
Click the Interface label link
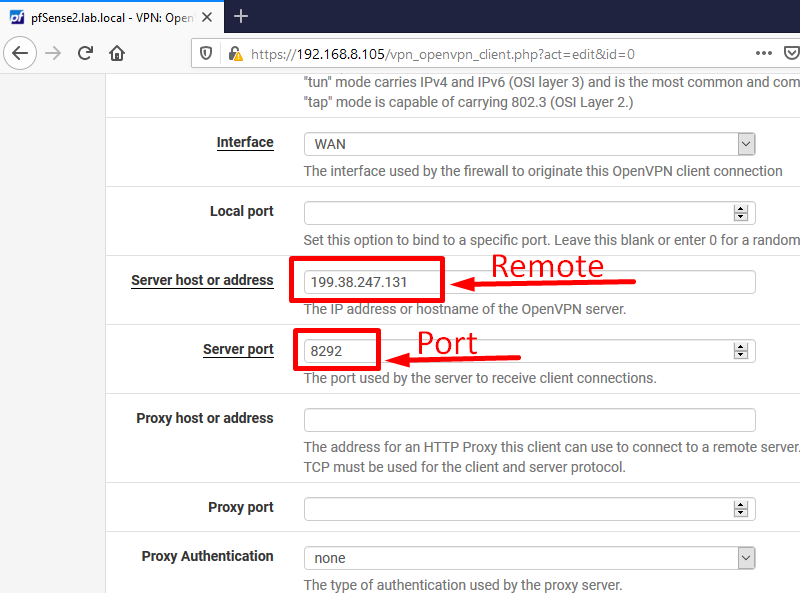point(245,142)
